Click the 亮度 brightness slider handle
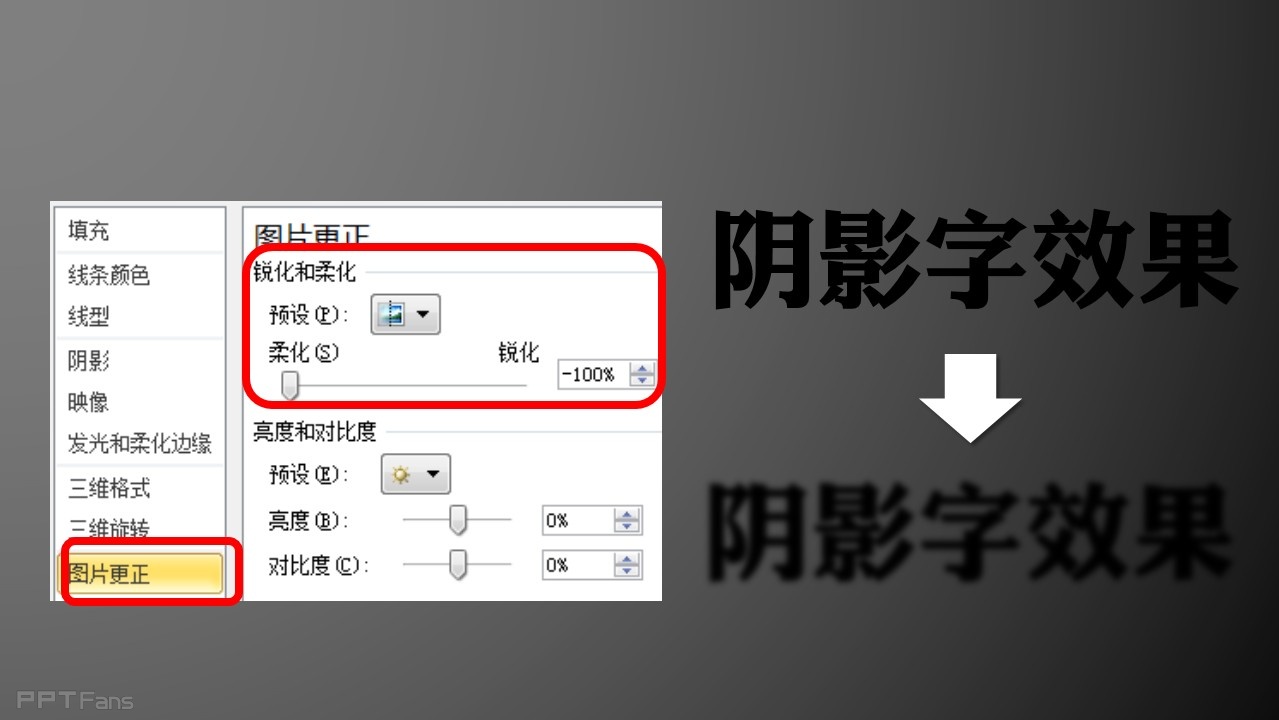The height and width of the screenshot is (720, 1279). (x=458, y=520)
